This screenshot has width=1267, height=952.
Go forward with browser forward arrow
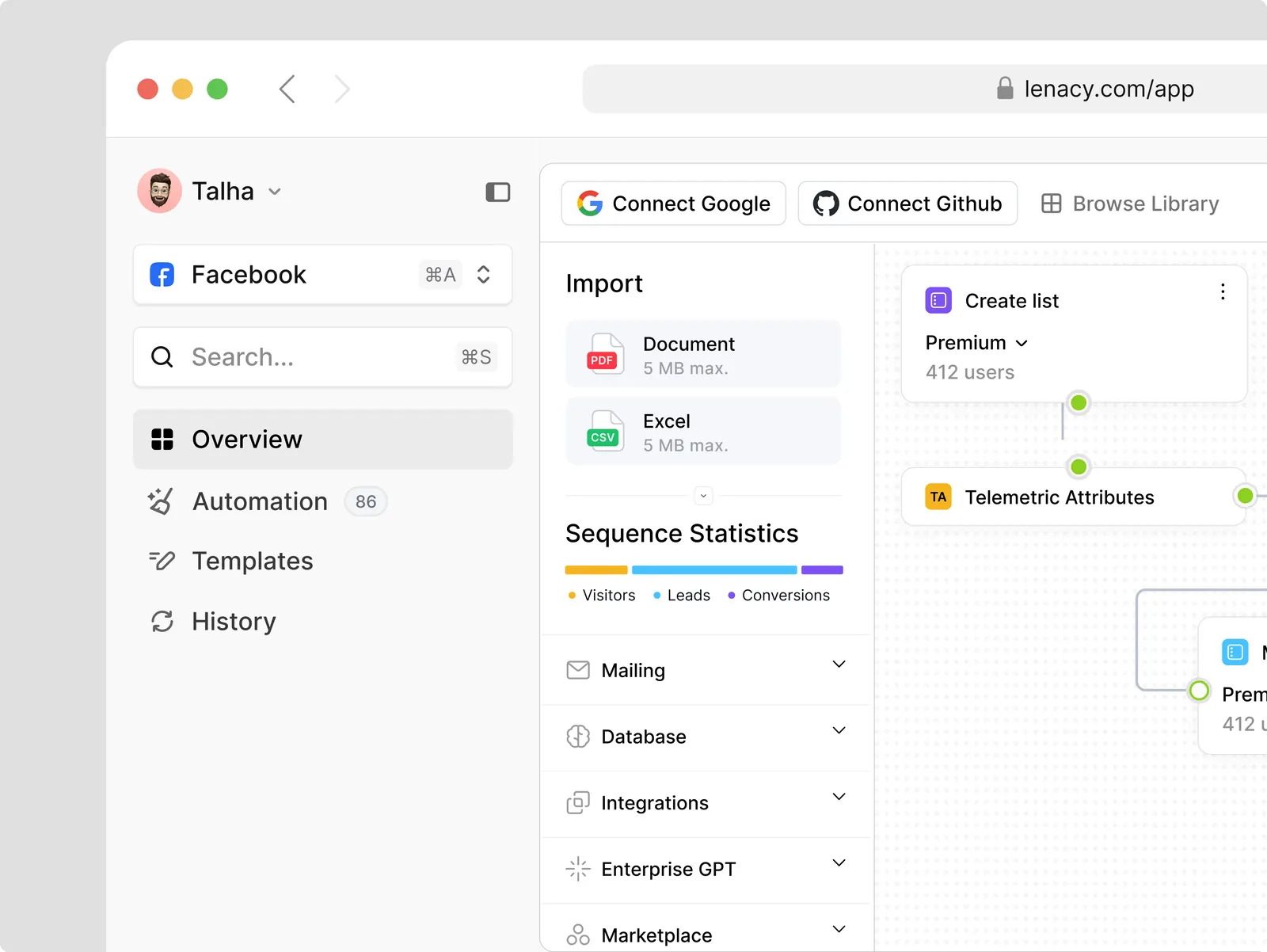tap(342, 89)
